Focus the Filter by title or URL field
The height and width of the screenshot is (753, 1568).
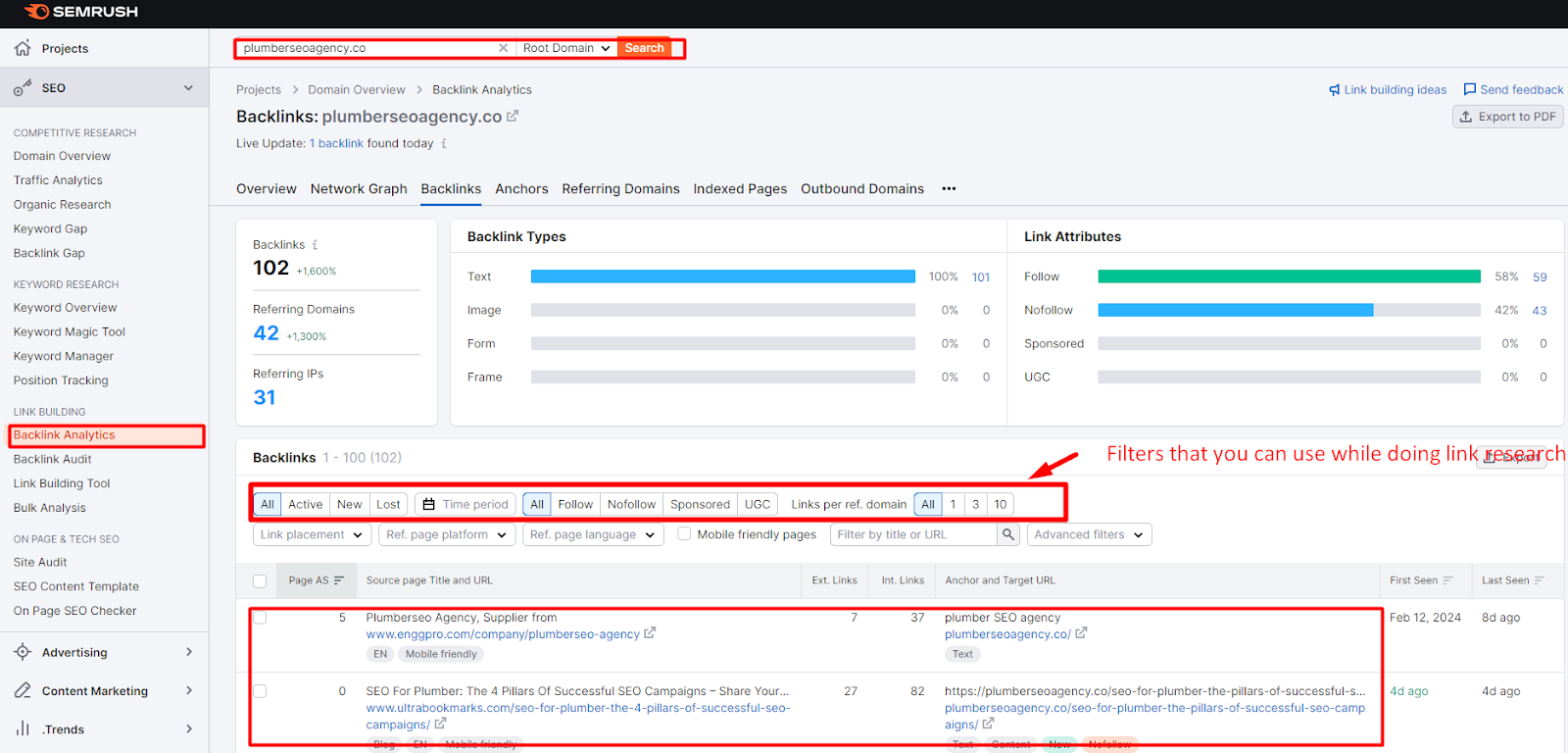pos(913,534)
